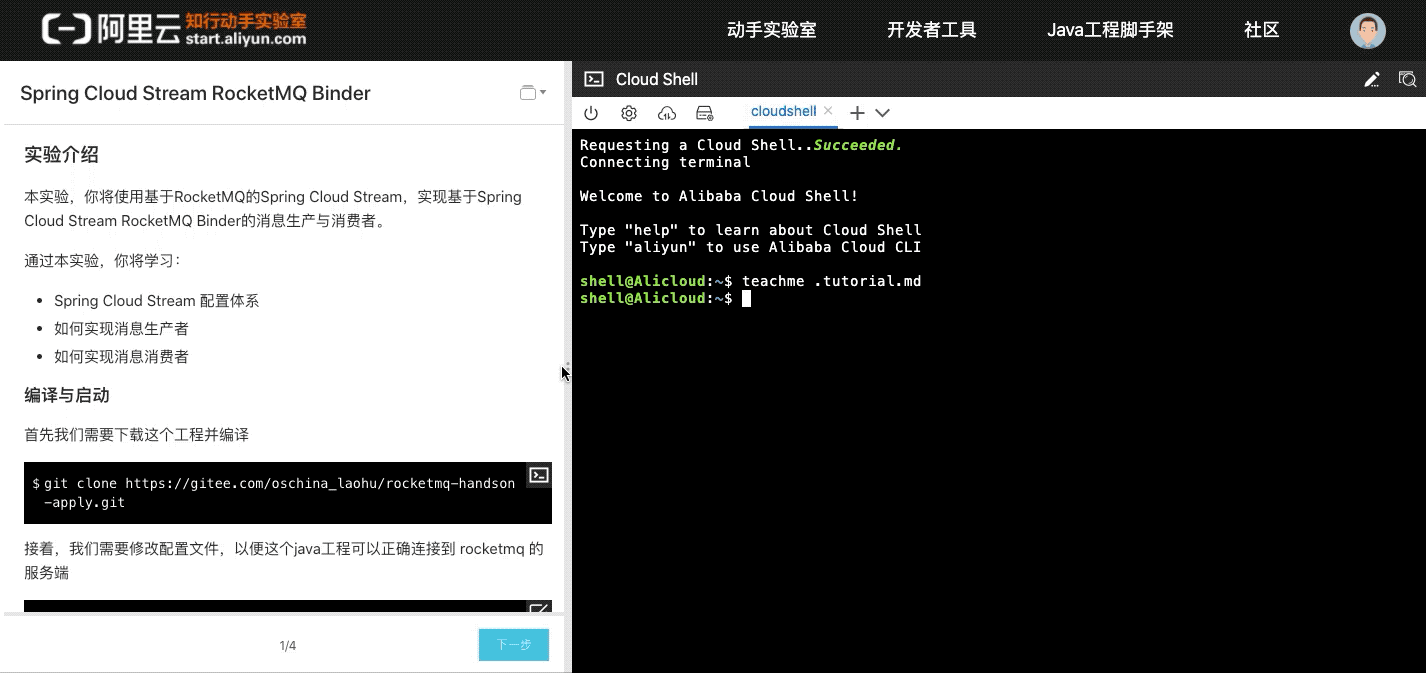This screenshot has height=673, width=1426.
Task: Click the 'teachme .tutorial.md' command line
Action: coord(831,281)
